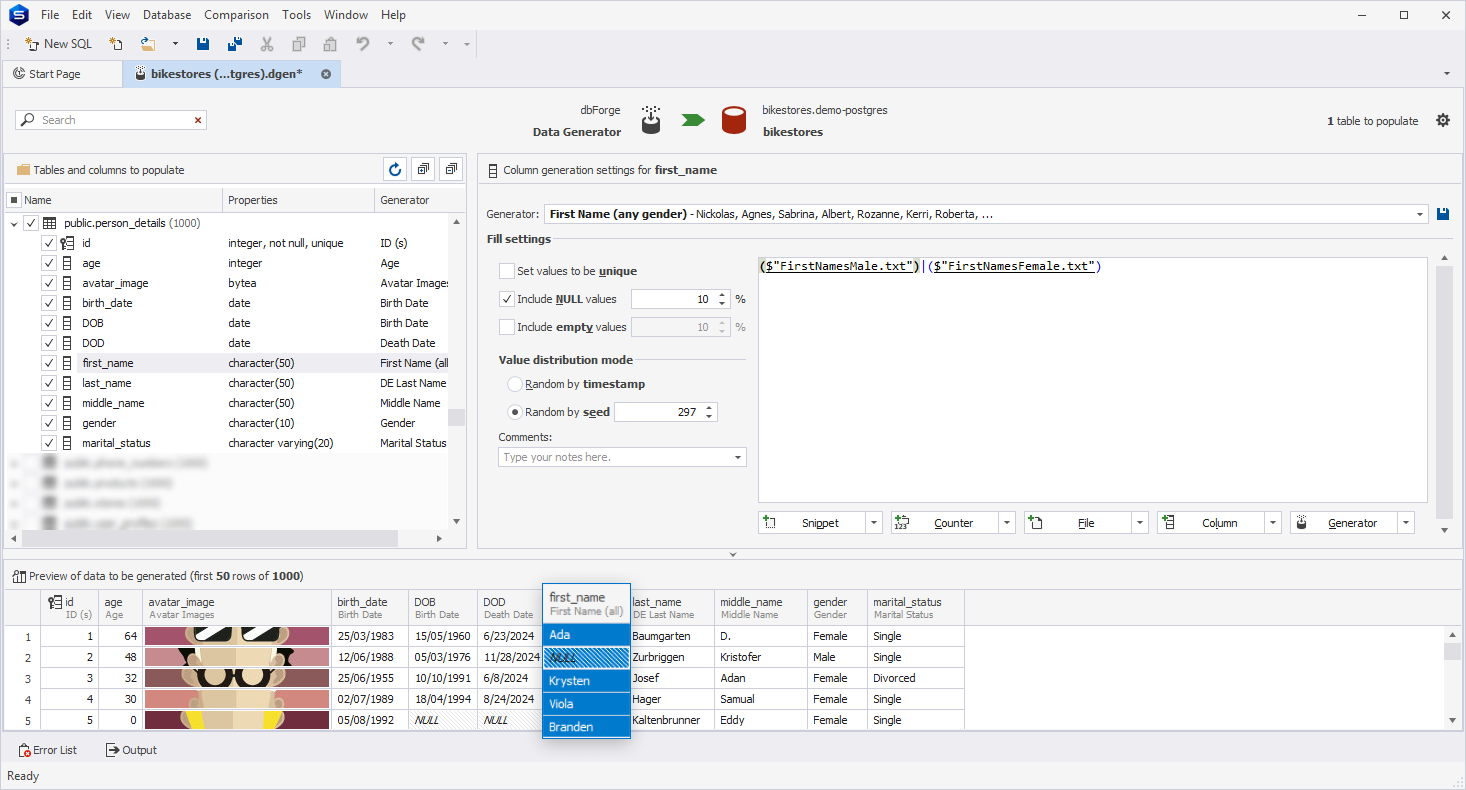1466x790 pixels.
Task: Collapse the settings panel with center chevron
Action: pos(733,554)
